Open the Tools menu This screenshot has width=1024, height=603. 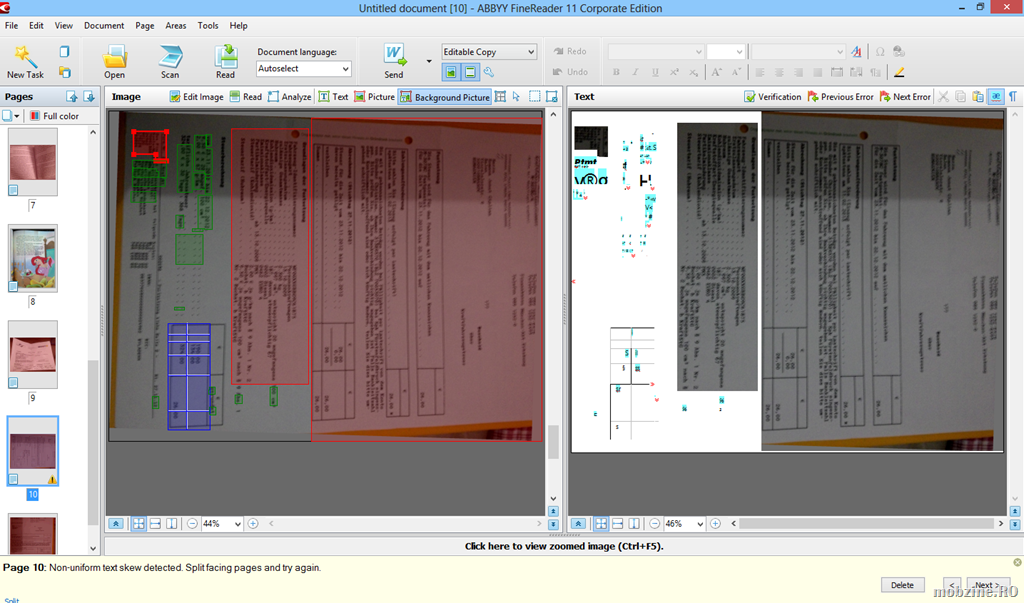(208, 25)
